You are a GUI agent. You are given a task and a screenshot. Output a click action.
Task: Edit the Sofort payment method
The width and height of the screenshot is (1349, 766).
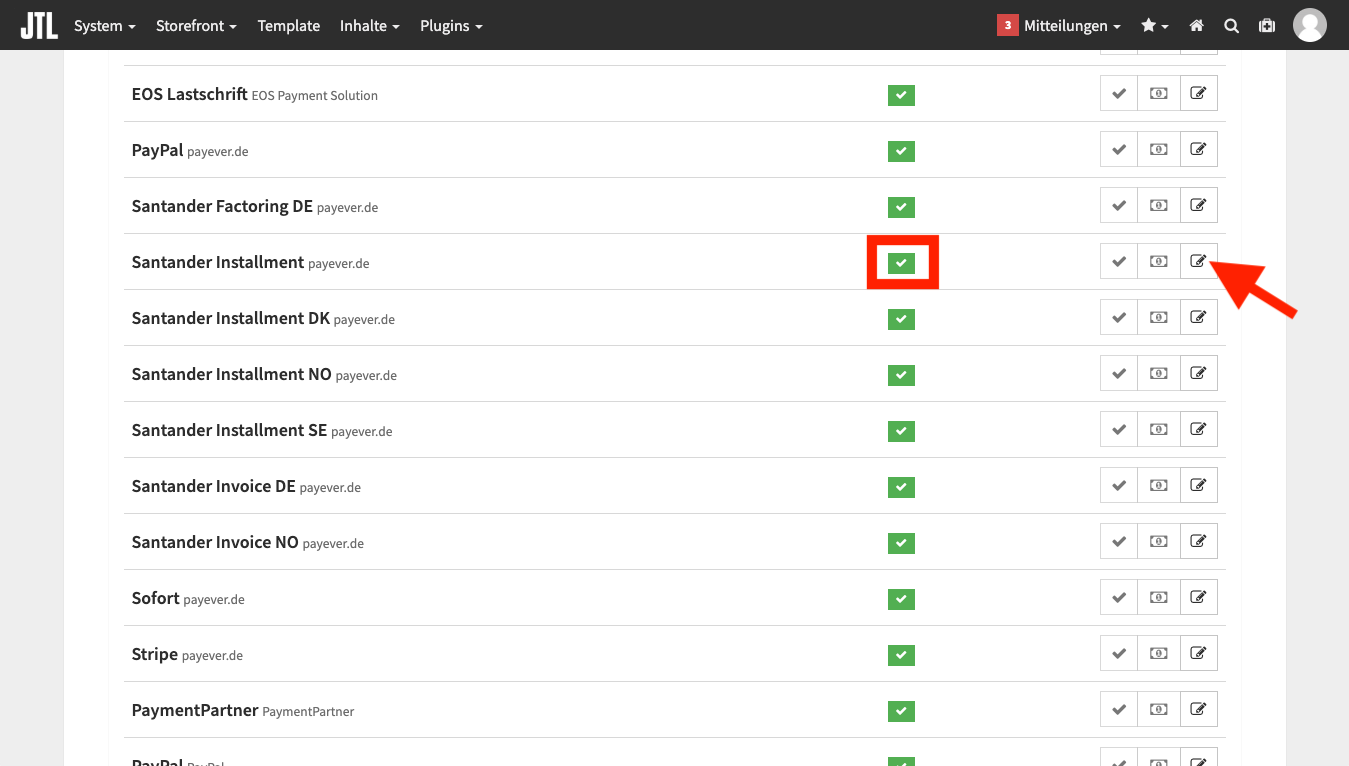[x=1198, y=597]
